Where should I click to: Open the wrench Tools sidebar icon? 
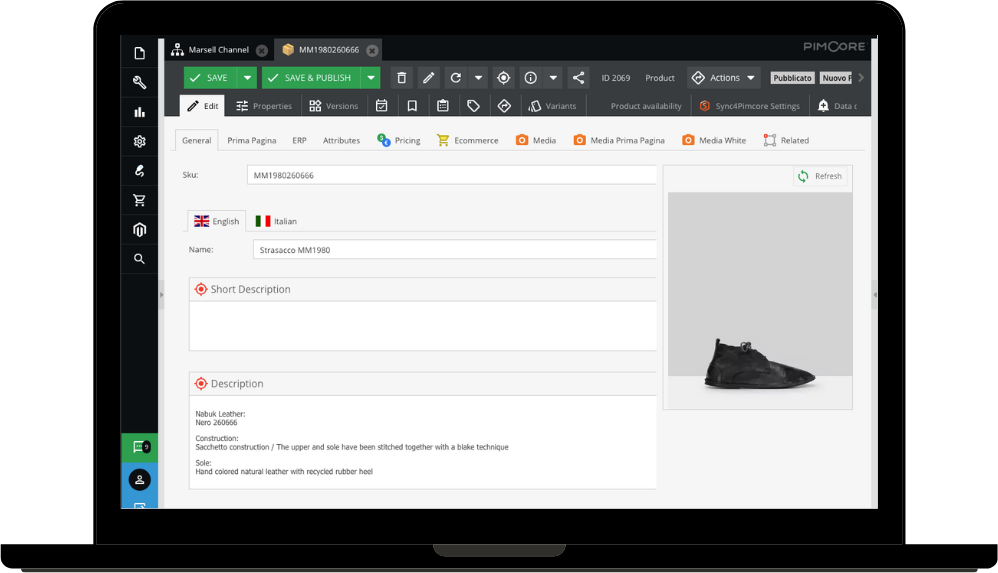coord(139,83)
